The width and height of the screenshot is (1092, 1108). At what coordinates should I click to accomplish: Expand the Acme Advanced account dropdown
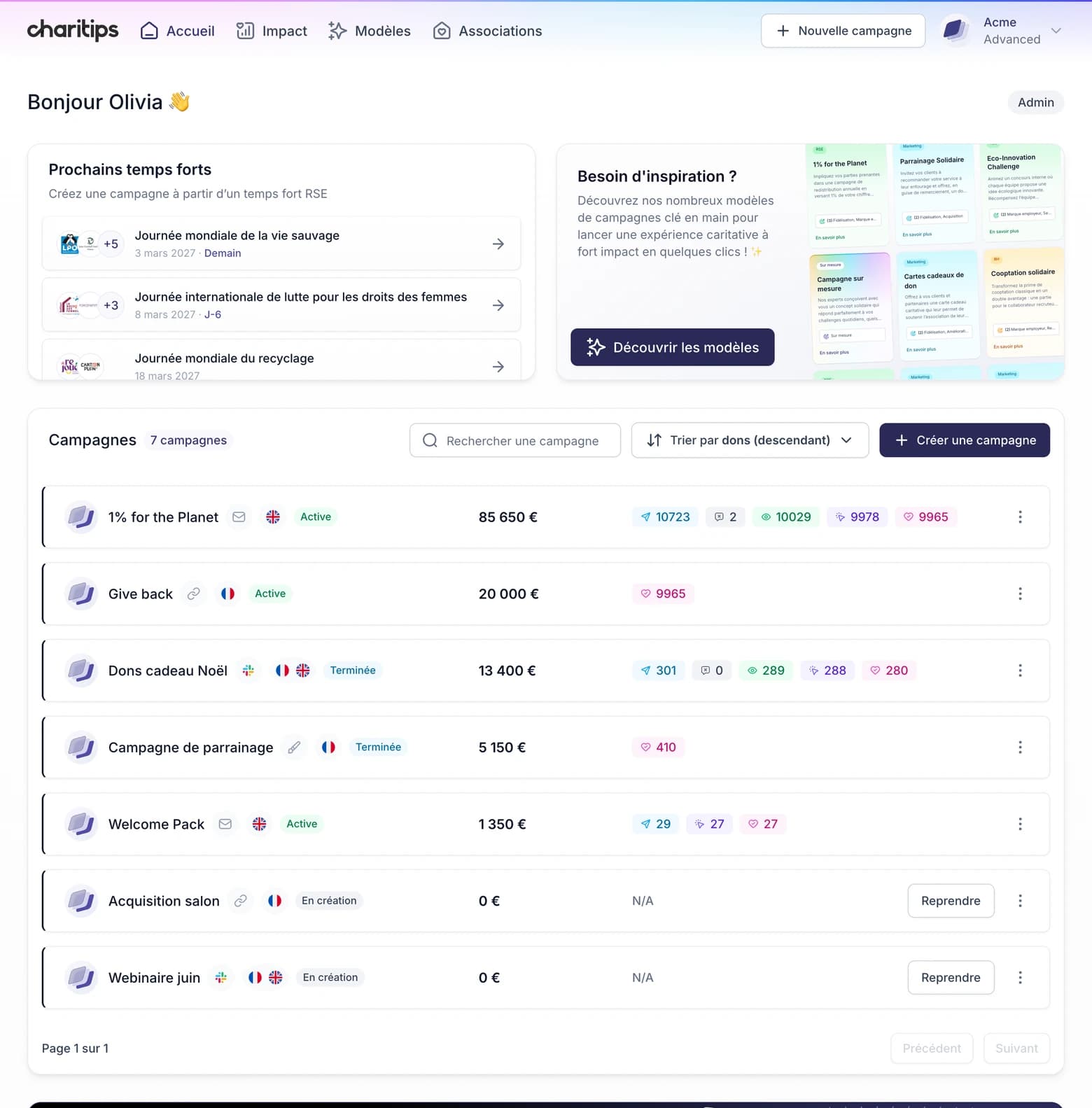1056,30
